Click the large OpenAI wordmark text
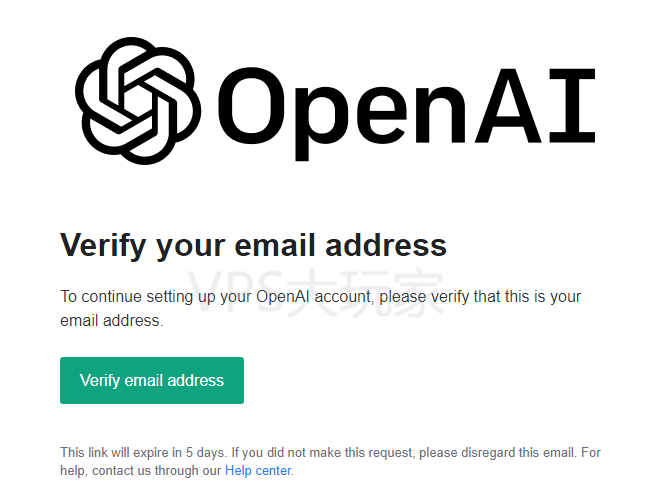This screenshot has width=662, height=502. (407, 114)
